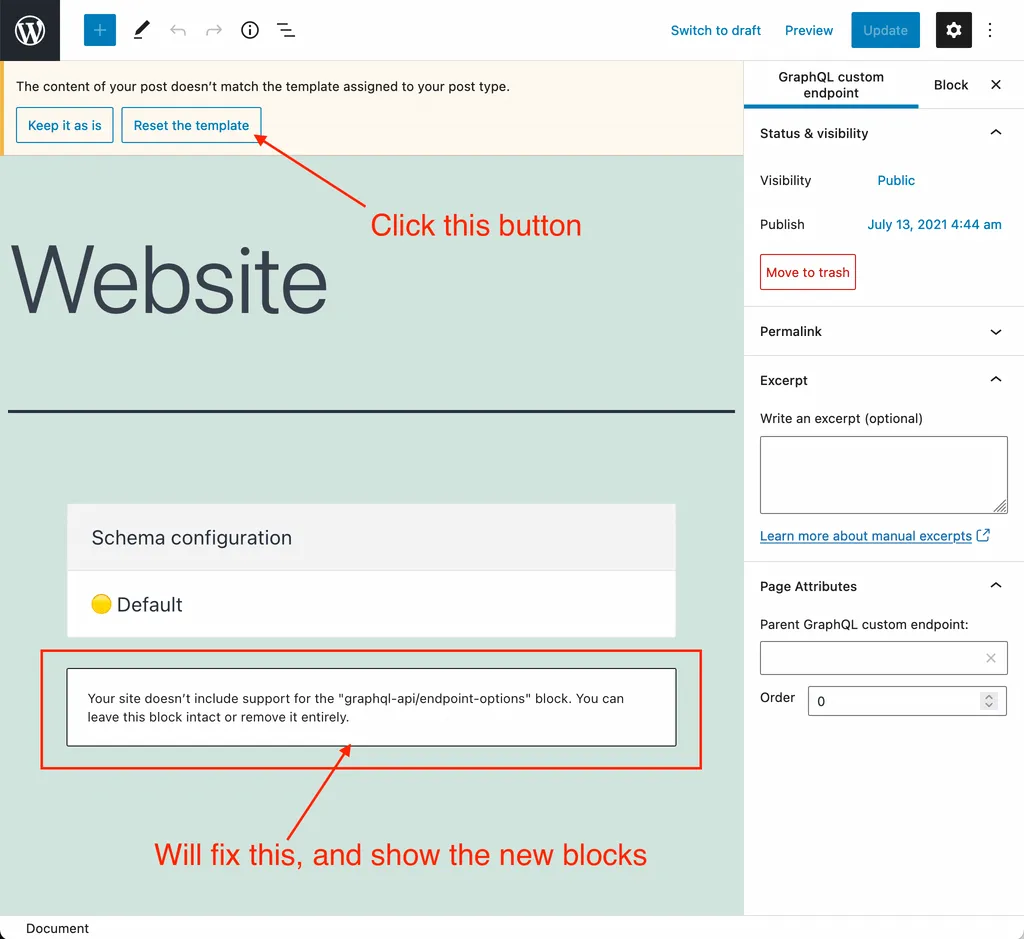The width and height of the screenshot is (1024, 939).
Task: Change the Public visibility setting
Action: coord(896,180)
